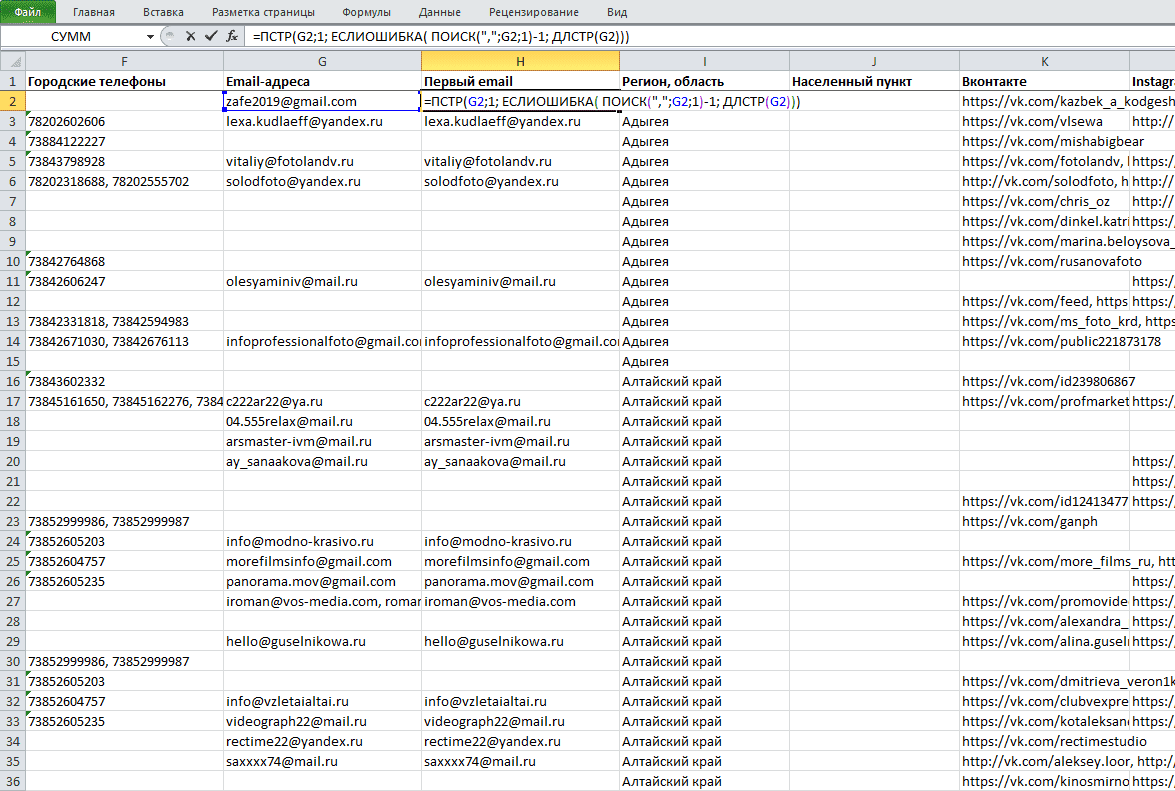Screen dimensions: 1175x791
Task: Select rectime22@yandex.ru in column H
Action: [520, 742]
